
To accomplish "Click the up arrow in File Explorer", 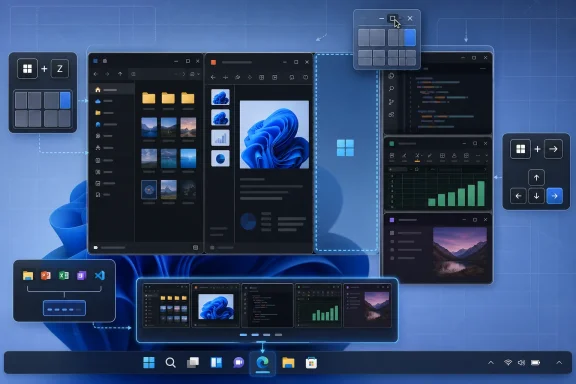I will [120, 74].
